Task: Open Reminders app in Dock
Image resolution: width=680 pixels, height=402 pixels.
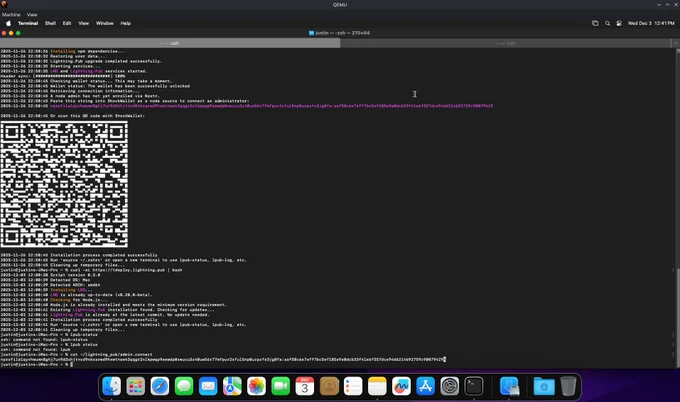Action: (353, 386)
